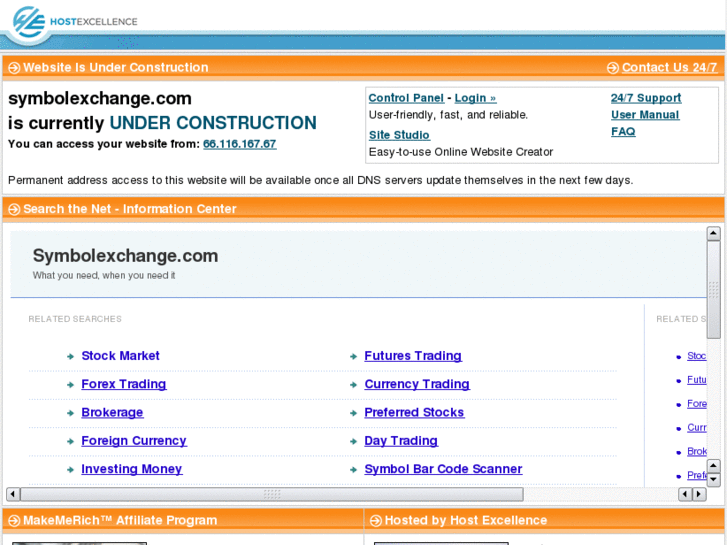
Task: Open the Symbol Bar Code Scanner link
Action: [x=443, y=469]
